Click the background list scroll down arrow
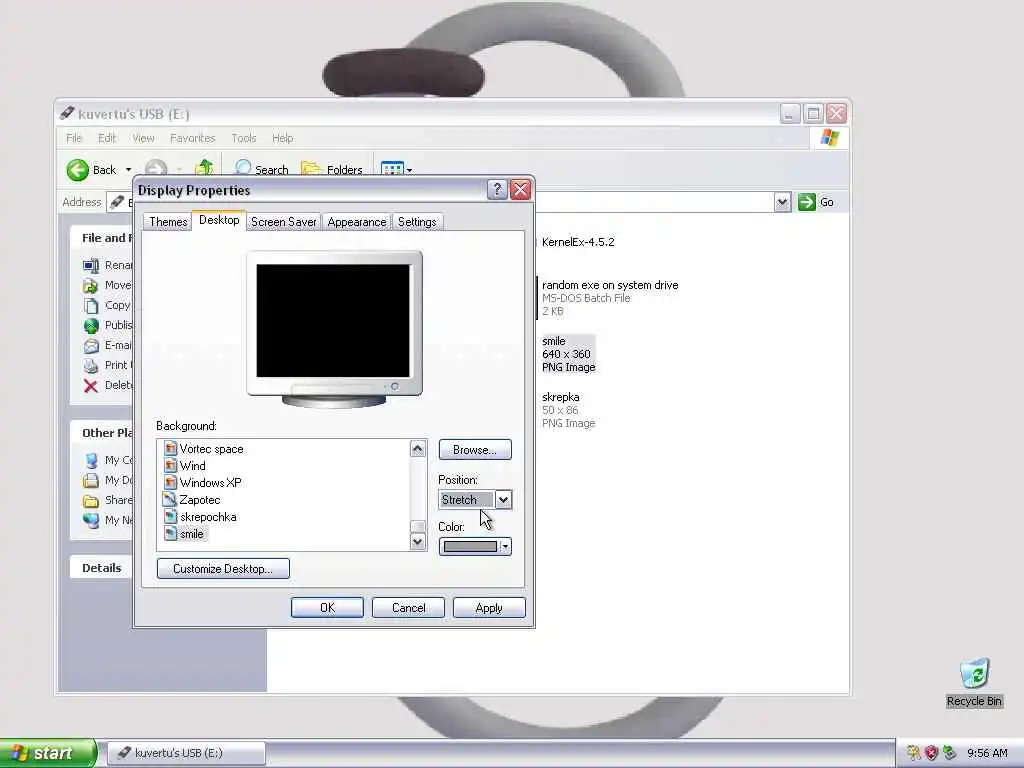The height and width of the screenshot is (768, 1024). (418, 541)
